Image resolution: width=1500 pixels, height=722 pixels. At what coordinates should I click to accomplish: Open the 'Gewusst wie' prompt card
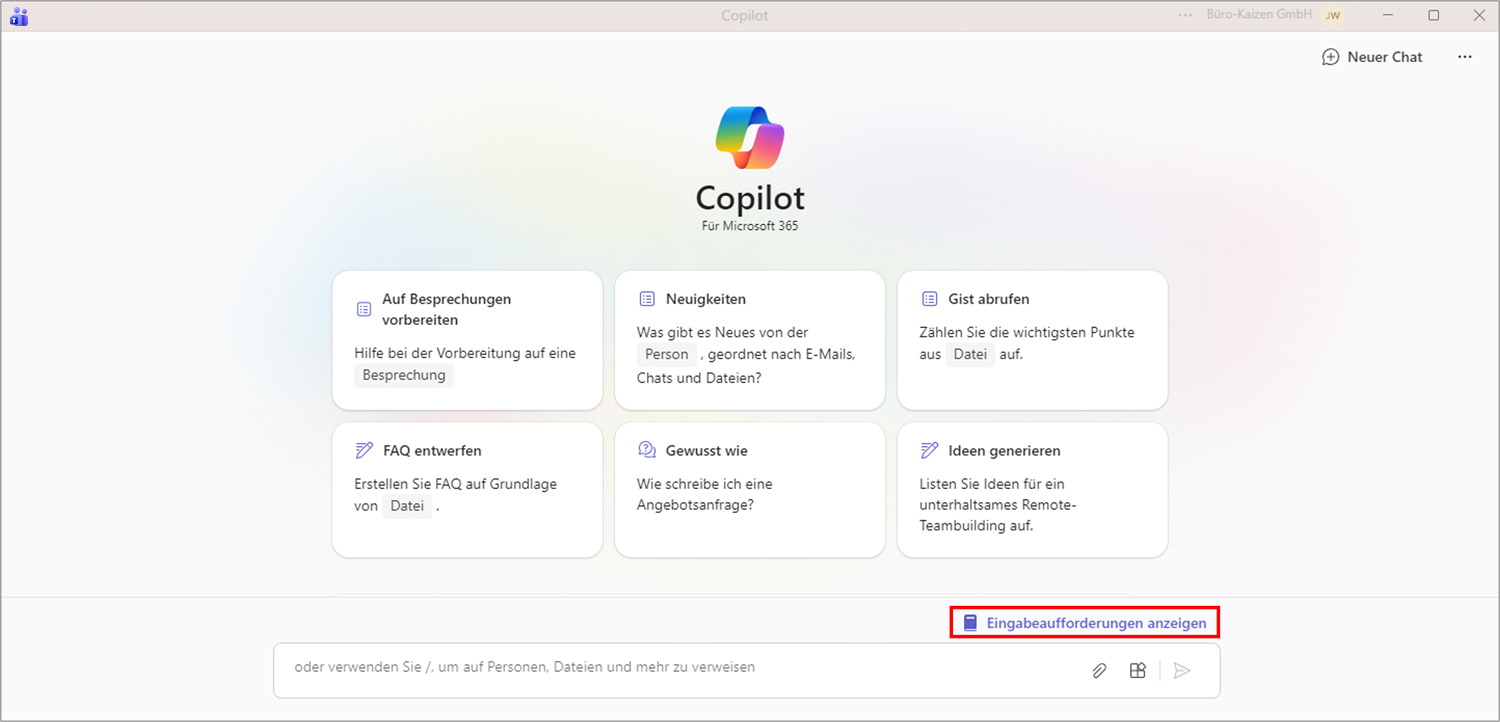(749, 490)
